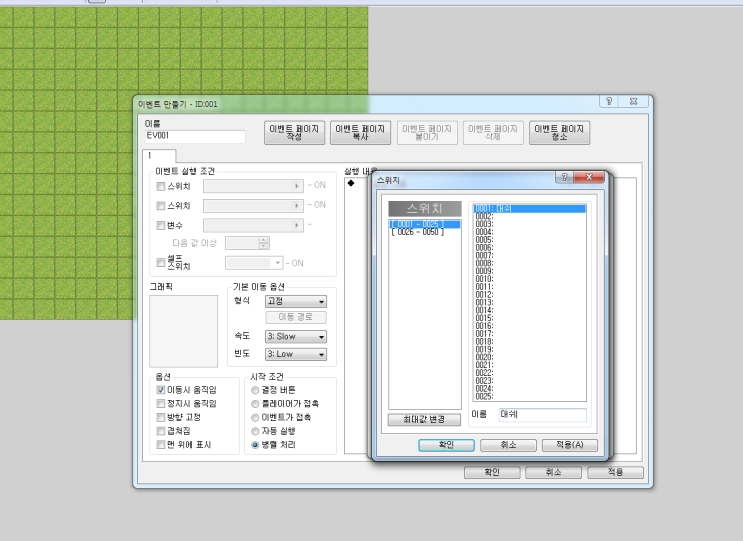This screenshot has width=743, height=541.
Task: Select switch entry 0001: 대쉬
Action: click(530, 208)
